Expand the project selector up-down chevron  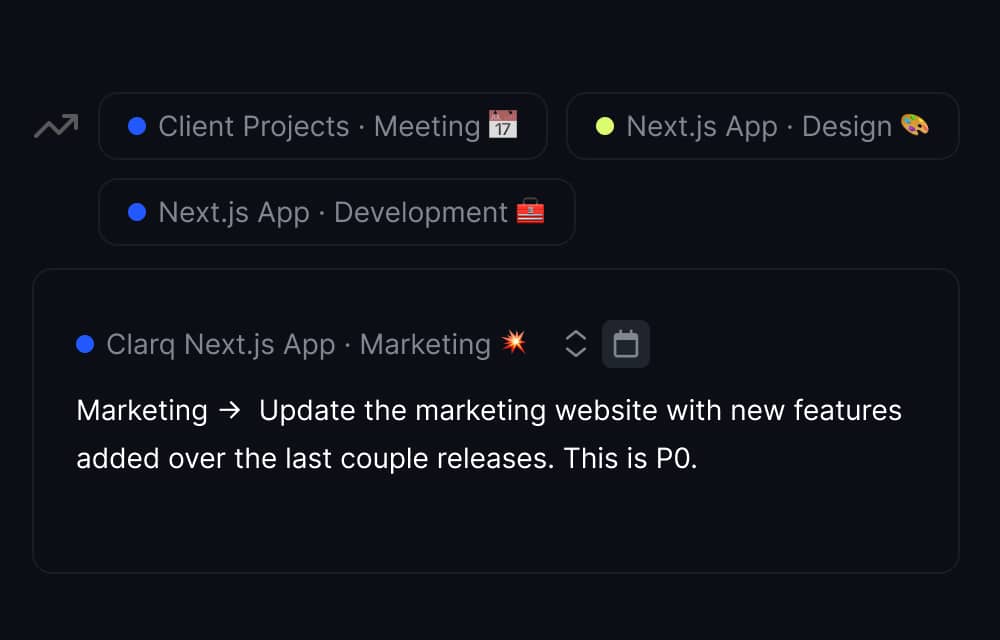(576, 344)
